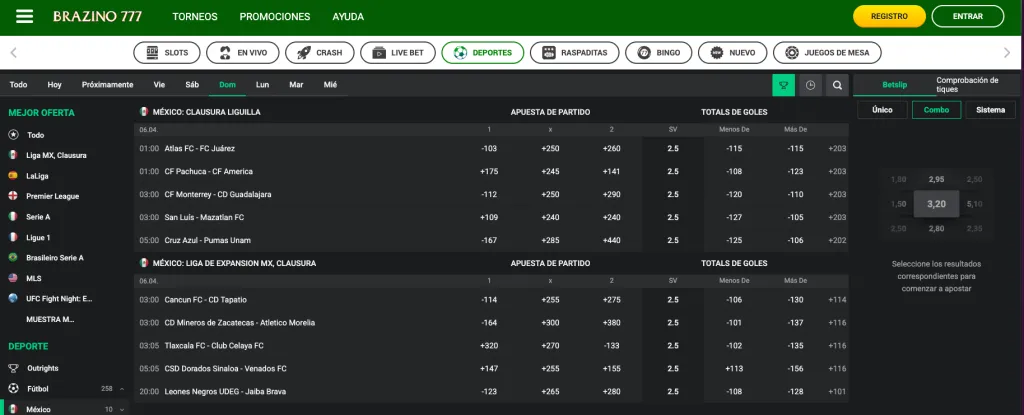1024x415 pixels.
Task: Select the Deportes category
Action: tap(483, 53)
